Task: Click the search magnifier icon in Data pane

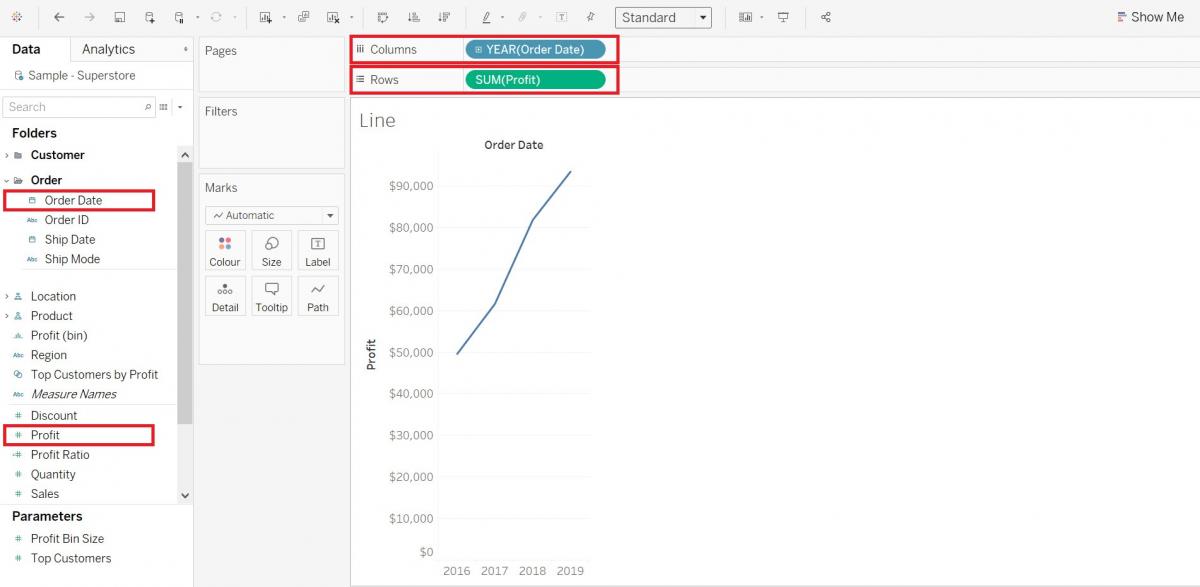Action: pos(148,107)
